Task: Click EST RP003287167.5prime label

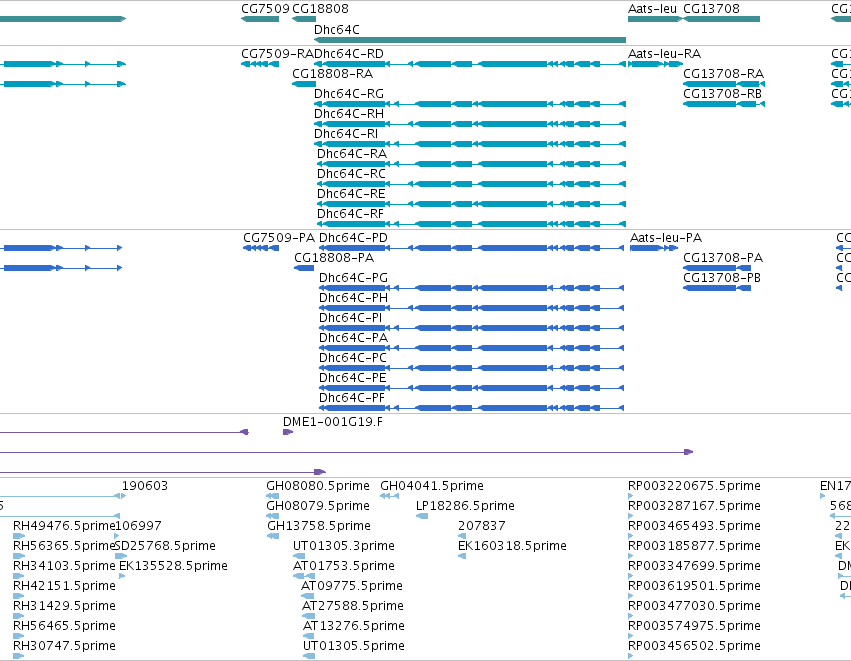Action: tap(694, 506)
